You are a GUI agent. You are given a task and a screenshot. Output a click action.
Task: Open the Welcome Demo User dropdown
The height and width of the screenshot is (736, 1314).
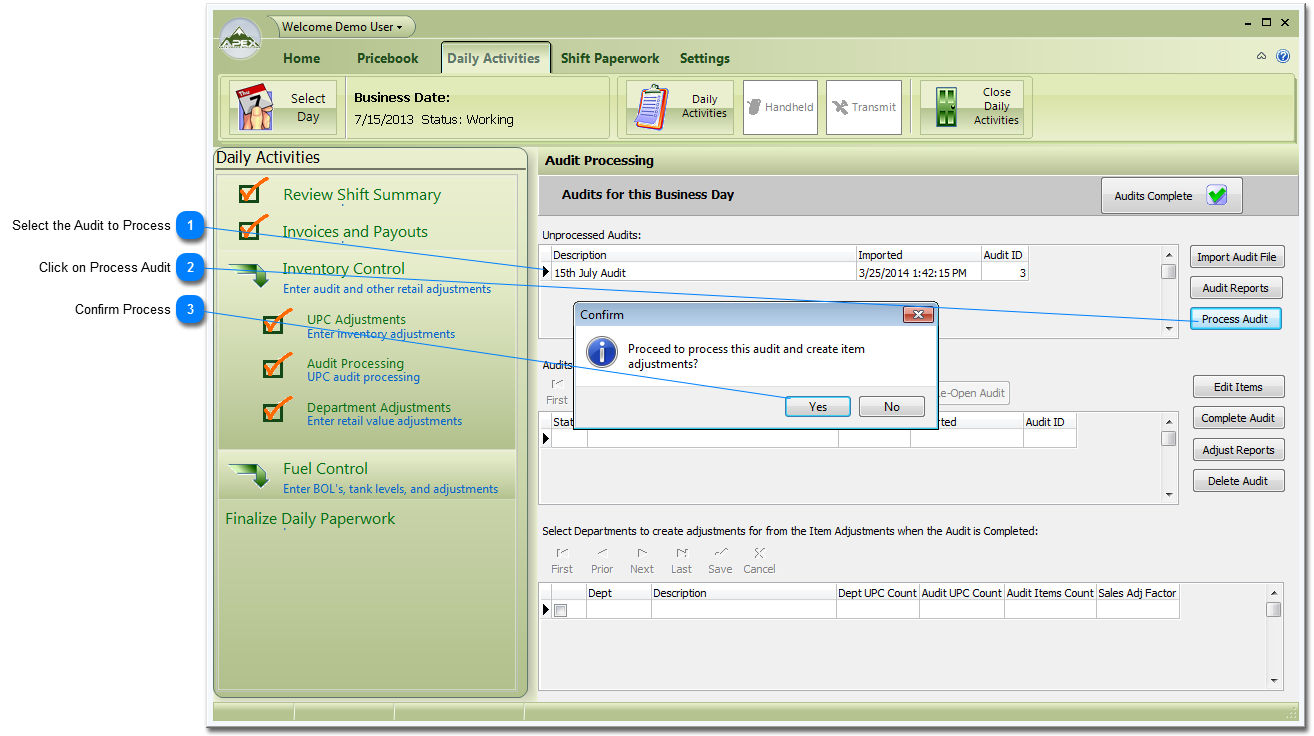tap(340, 26)
